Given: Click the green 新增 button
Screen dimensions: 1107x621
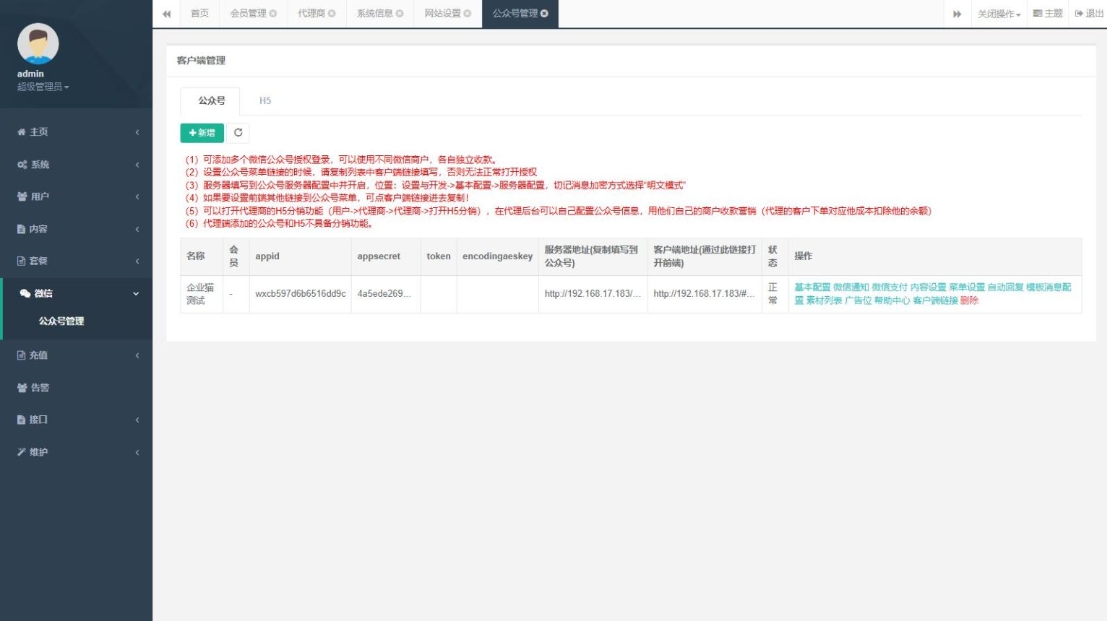Looking at the screenshot, I should [x=202, y=133].
